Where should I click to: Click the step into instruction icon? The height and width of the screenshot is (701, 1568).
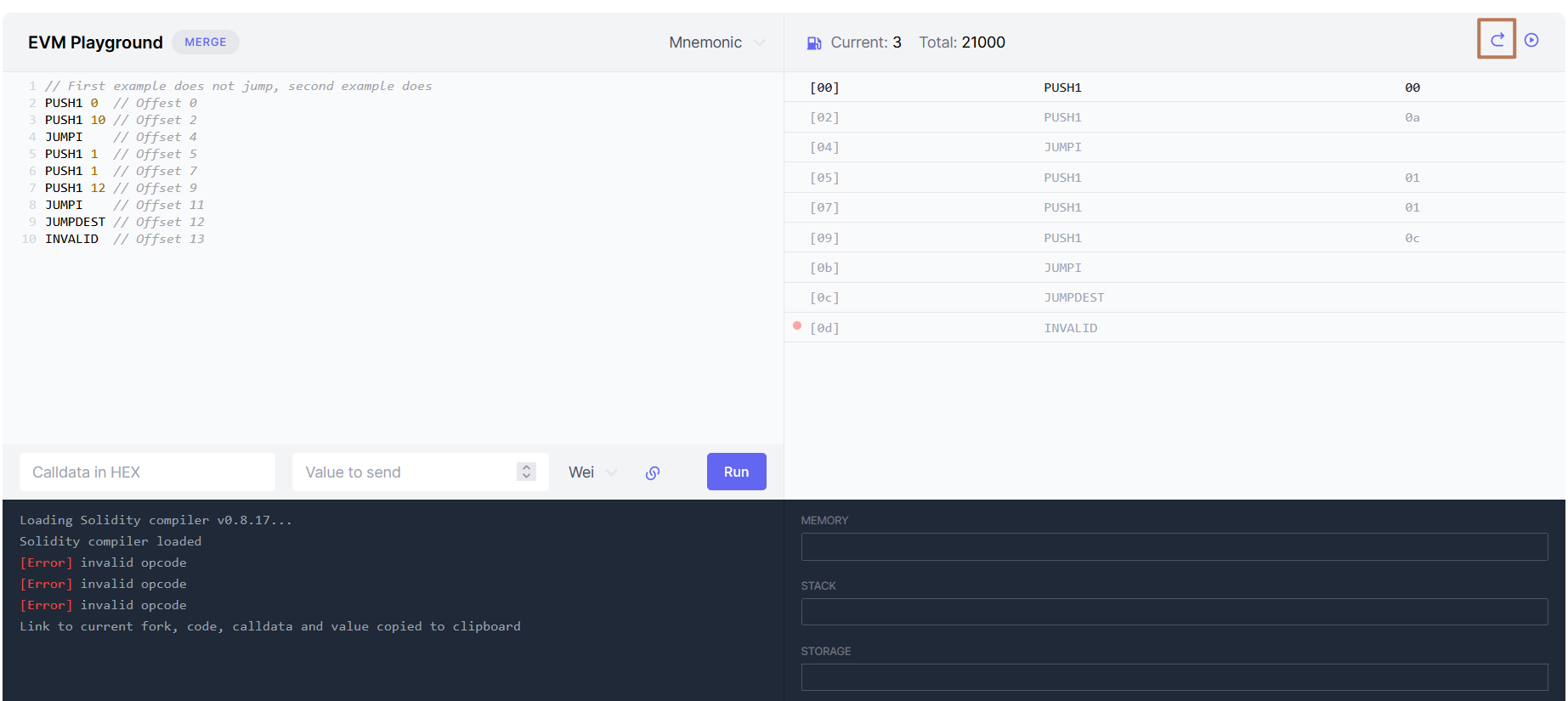click(x=1497, y=40)
